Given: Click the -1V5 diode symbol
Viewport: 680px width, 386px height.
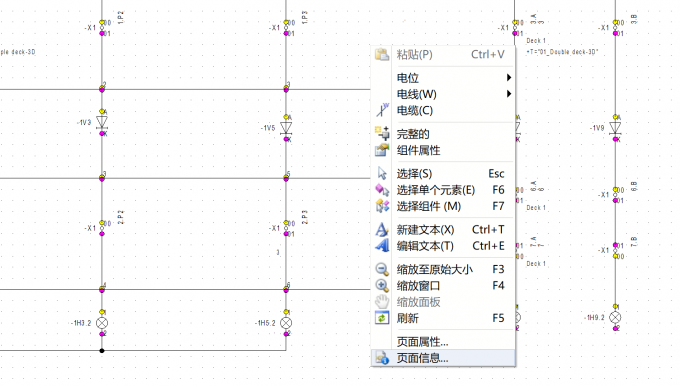Looking at the screenshot, I should (286, 128).
